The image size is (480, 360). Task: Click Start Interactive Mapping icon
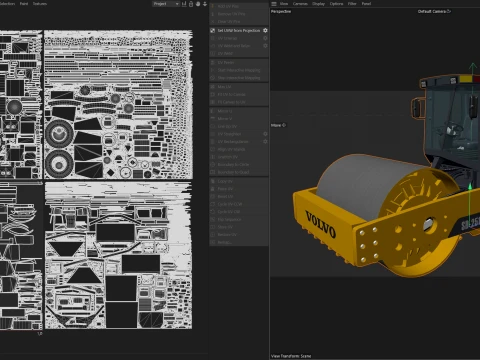tap(213, 70)
